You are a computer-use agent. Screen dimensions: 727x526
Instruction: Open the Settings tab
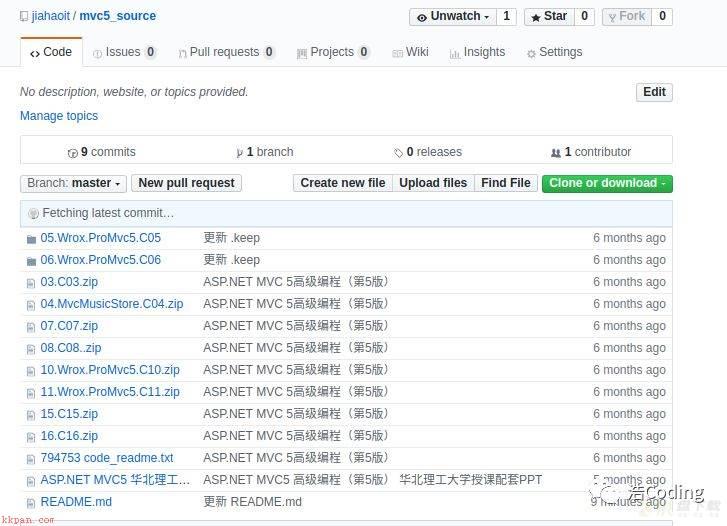[555, 52]
